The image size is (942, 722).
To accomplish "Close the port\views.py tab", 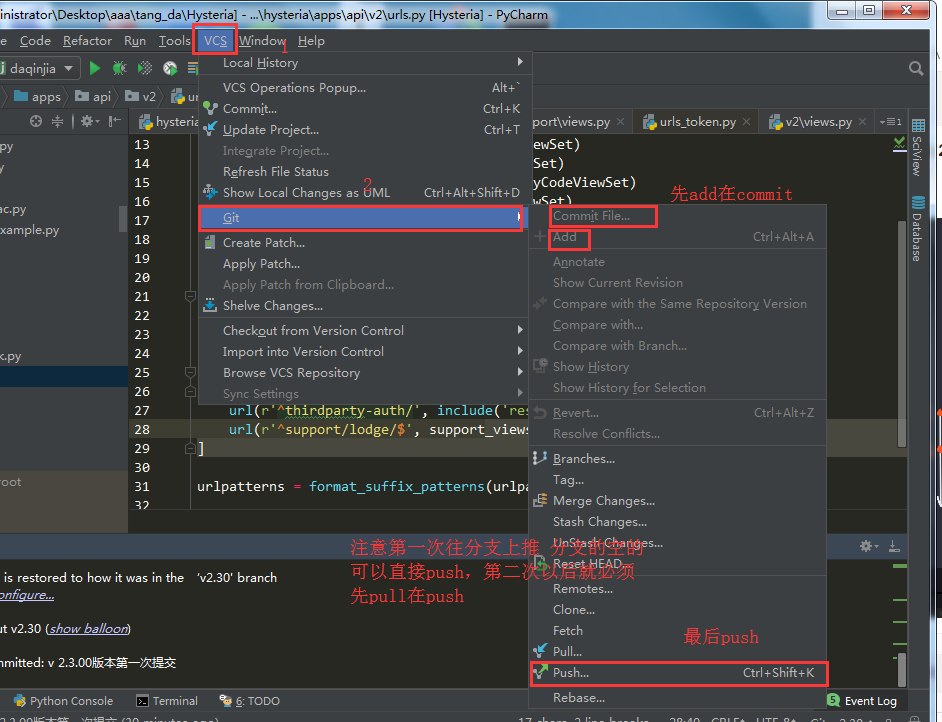I will pyautogui.click(x=621, y=122).
